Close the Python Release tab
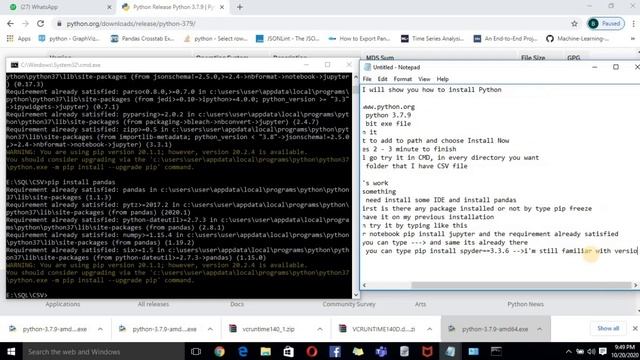Image resolution: width=640 pixels, height=360 pixels. 222,7
